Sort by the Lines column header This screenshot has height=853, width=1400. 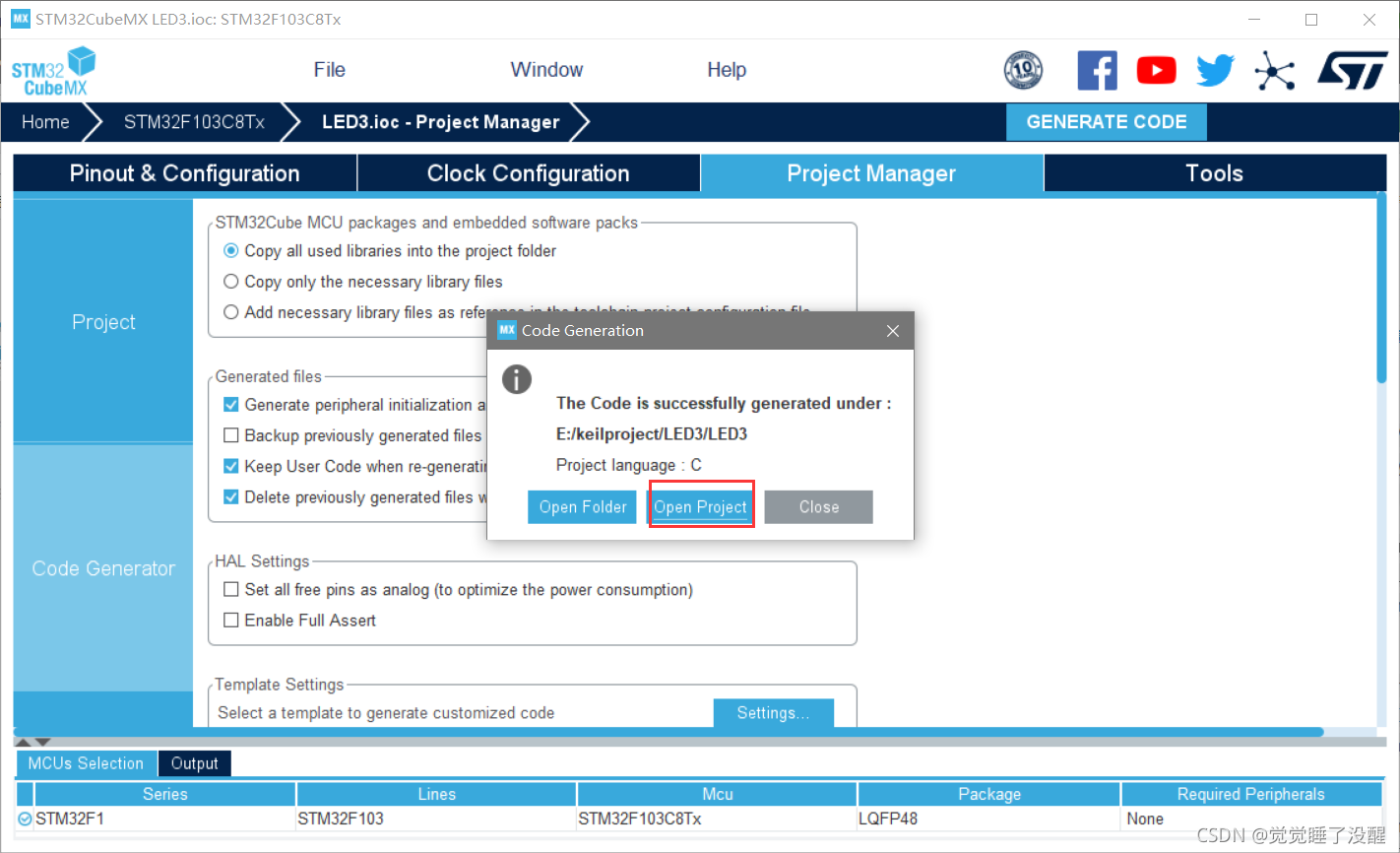tap(436, 794)
